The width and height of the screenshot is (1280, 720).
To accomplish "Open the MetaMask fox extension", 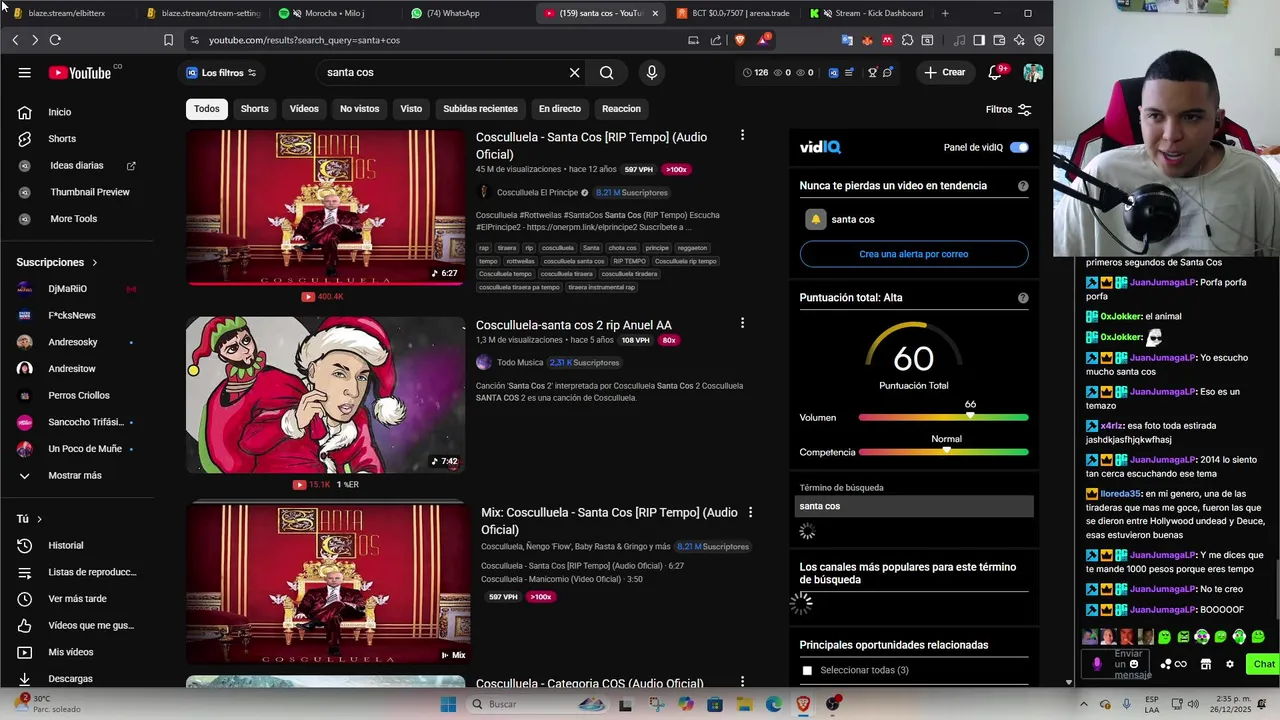I will coord(867,40).
